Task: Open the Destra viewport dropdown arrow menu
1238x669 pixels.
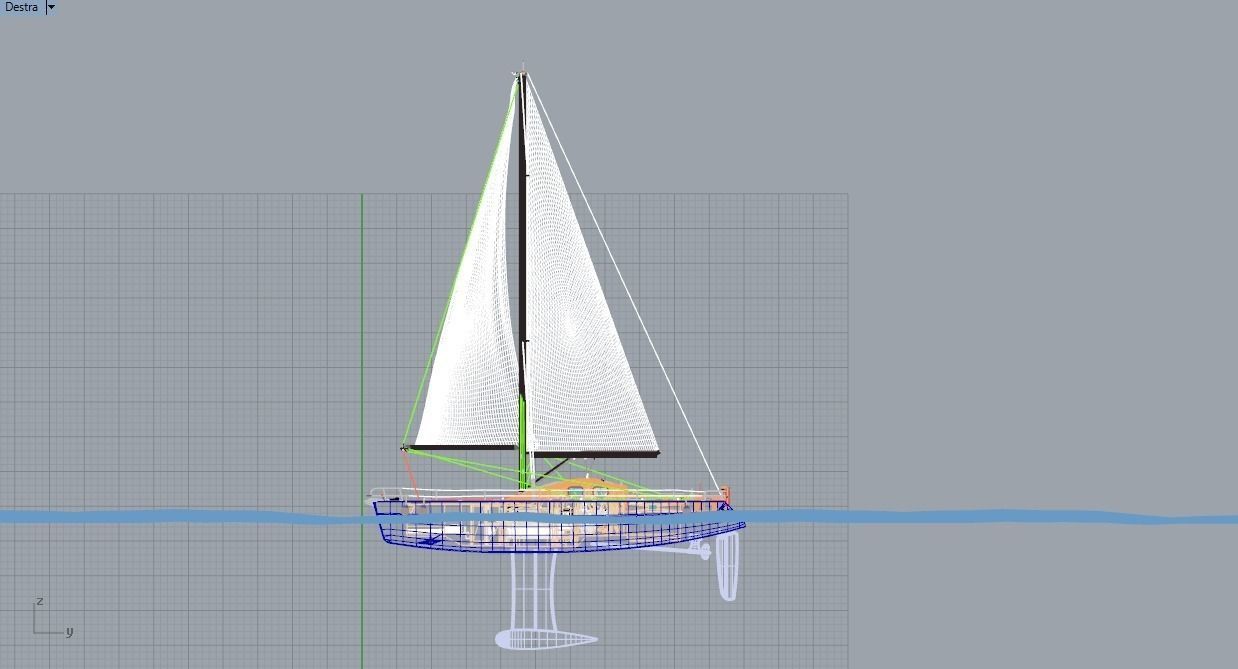Action: tap(51, 7)
